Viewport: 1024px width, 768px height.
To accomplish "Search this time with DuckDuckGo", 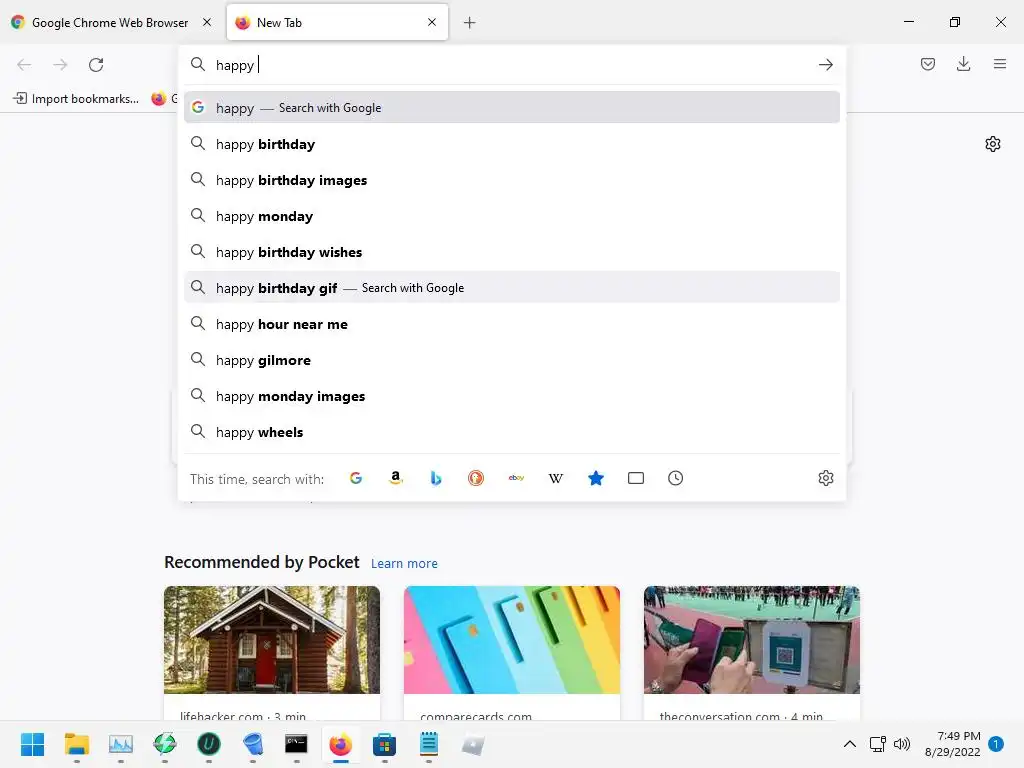I will click(475, 478).
